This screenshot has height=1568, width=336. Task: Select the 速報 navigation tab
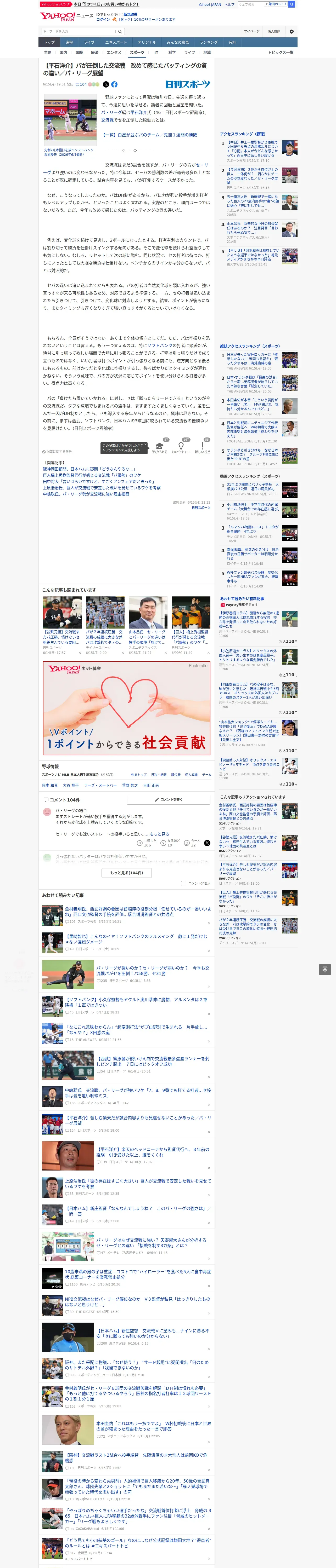(69, 42)
